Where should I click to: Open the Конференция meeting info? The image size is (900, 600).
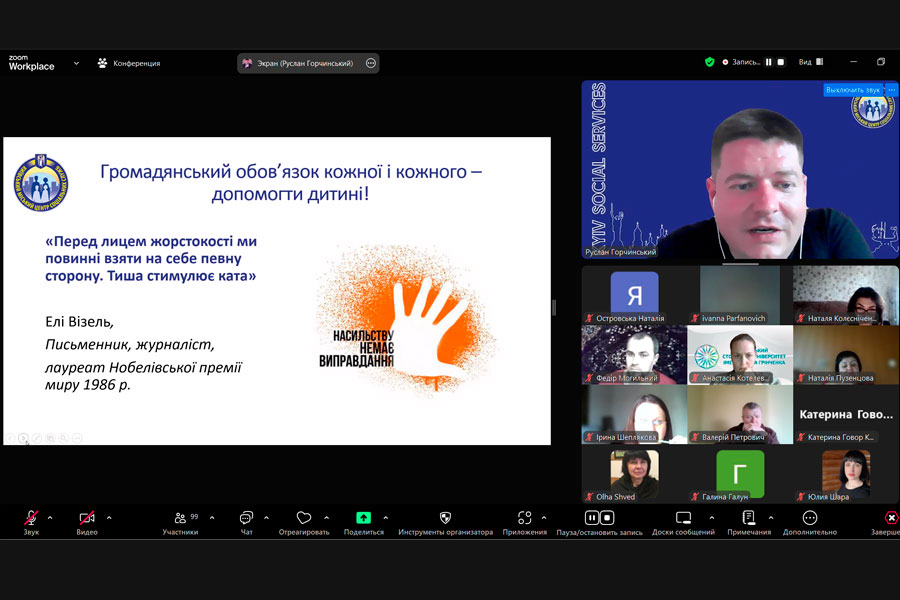(x=129, y=63)
